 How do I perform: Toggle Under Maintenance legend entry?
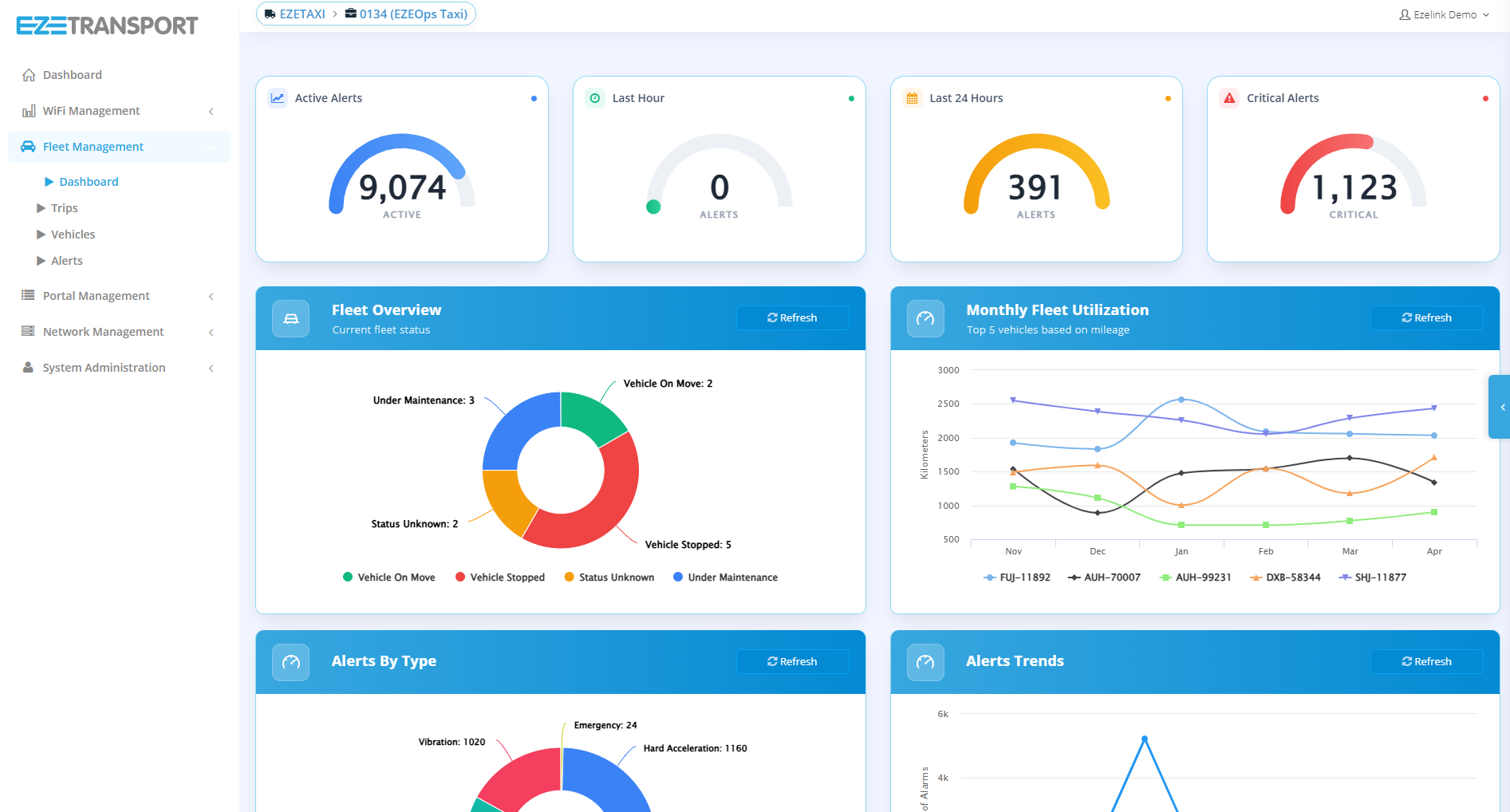point(726,577)
